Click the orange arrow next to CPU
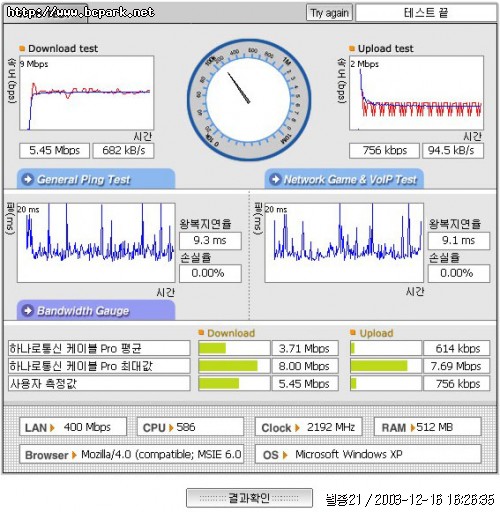The width and height of the screenshot is (500, 512). [171, 428]
